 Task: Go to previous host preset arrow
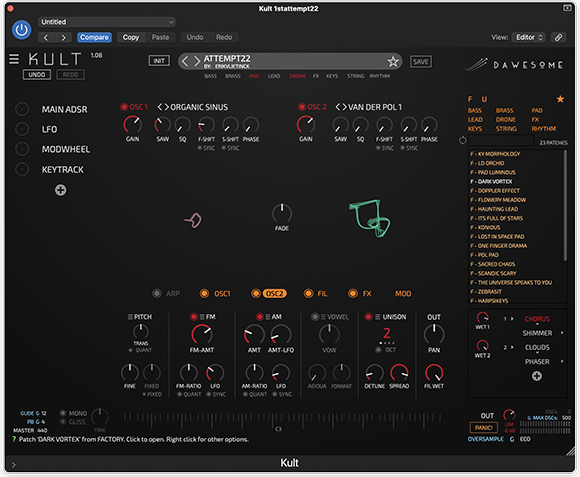[x=46, y=37]
